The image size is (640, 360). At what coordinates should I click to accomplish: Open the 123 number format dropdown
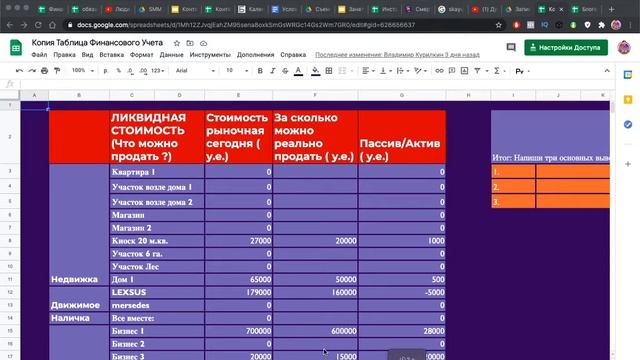click(x=158, y=71)
